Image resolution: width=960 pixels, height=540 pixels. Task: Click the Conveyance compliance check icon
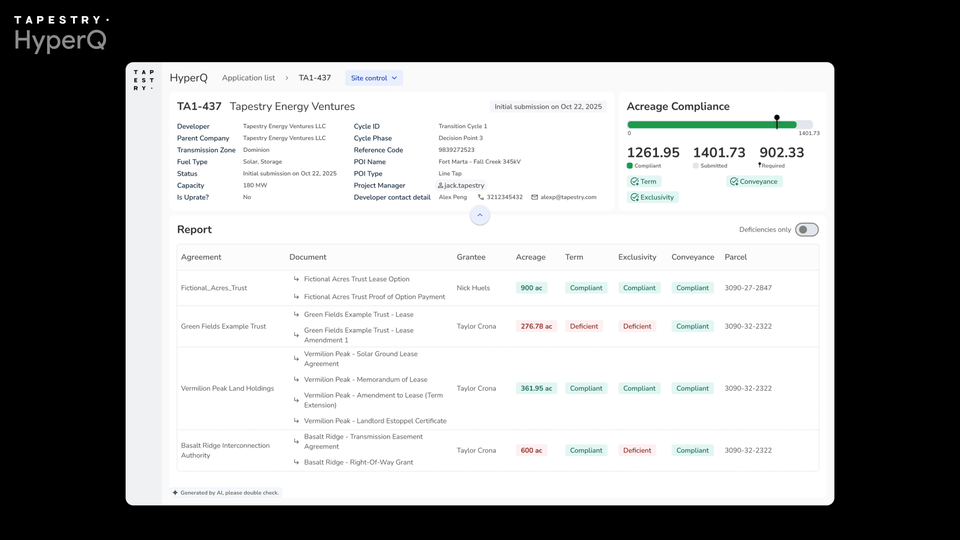[734, 182]
